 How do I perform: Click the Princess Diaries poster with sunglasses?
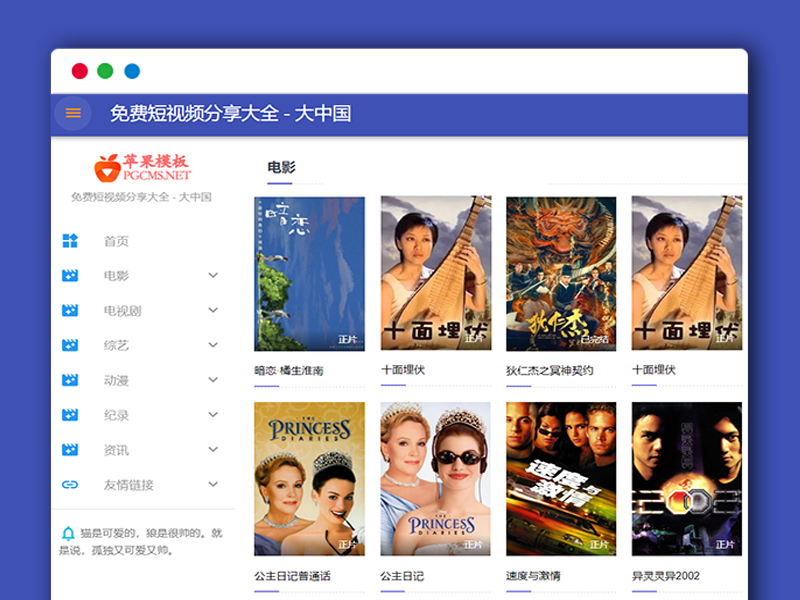(435, 479)
